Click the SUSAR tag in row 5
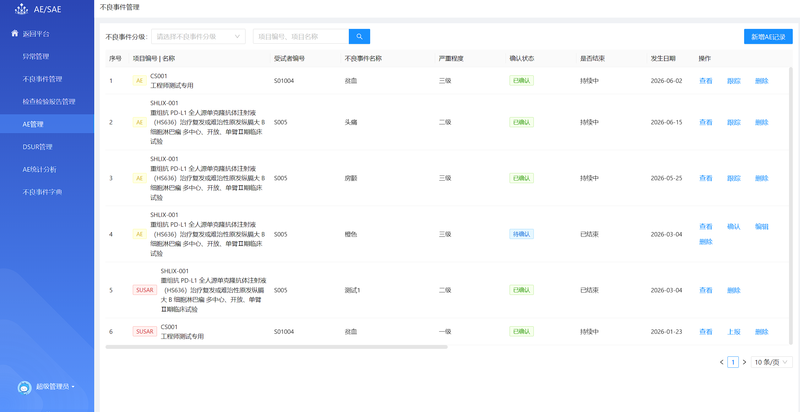 pyautogui.click(x=145, y=290)
